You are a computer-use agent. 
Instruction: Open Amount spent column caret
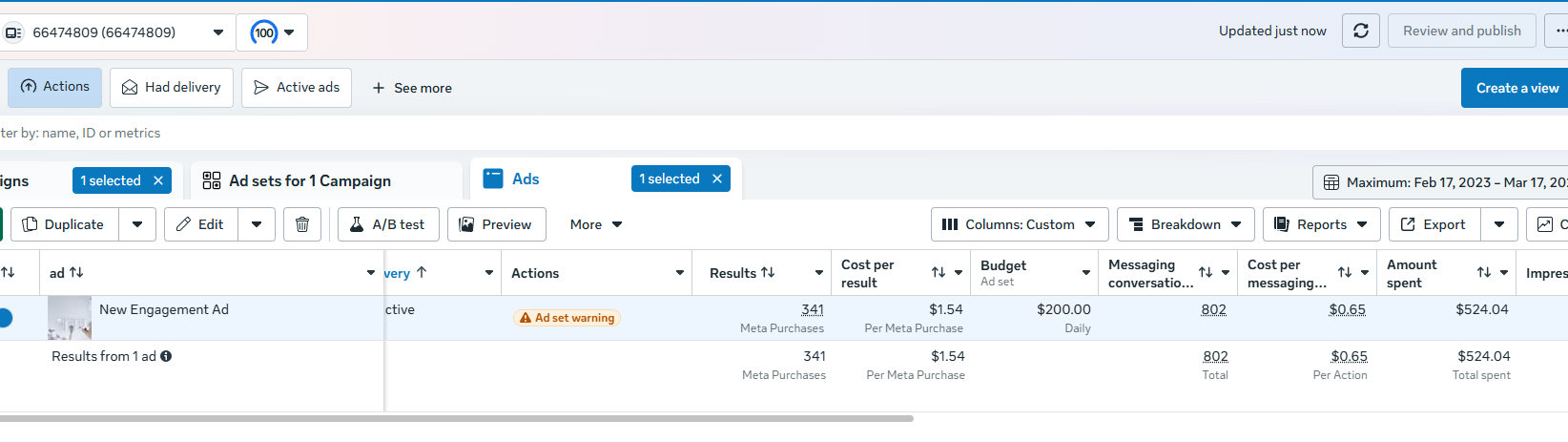pos(1504,273)
